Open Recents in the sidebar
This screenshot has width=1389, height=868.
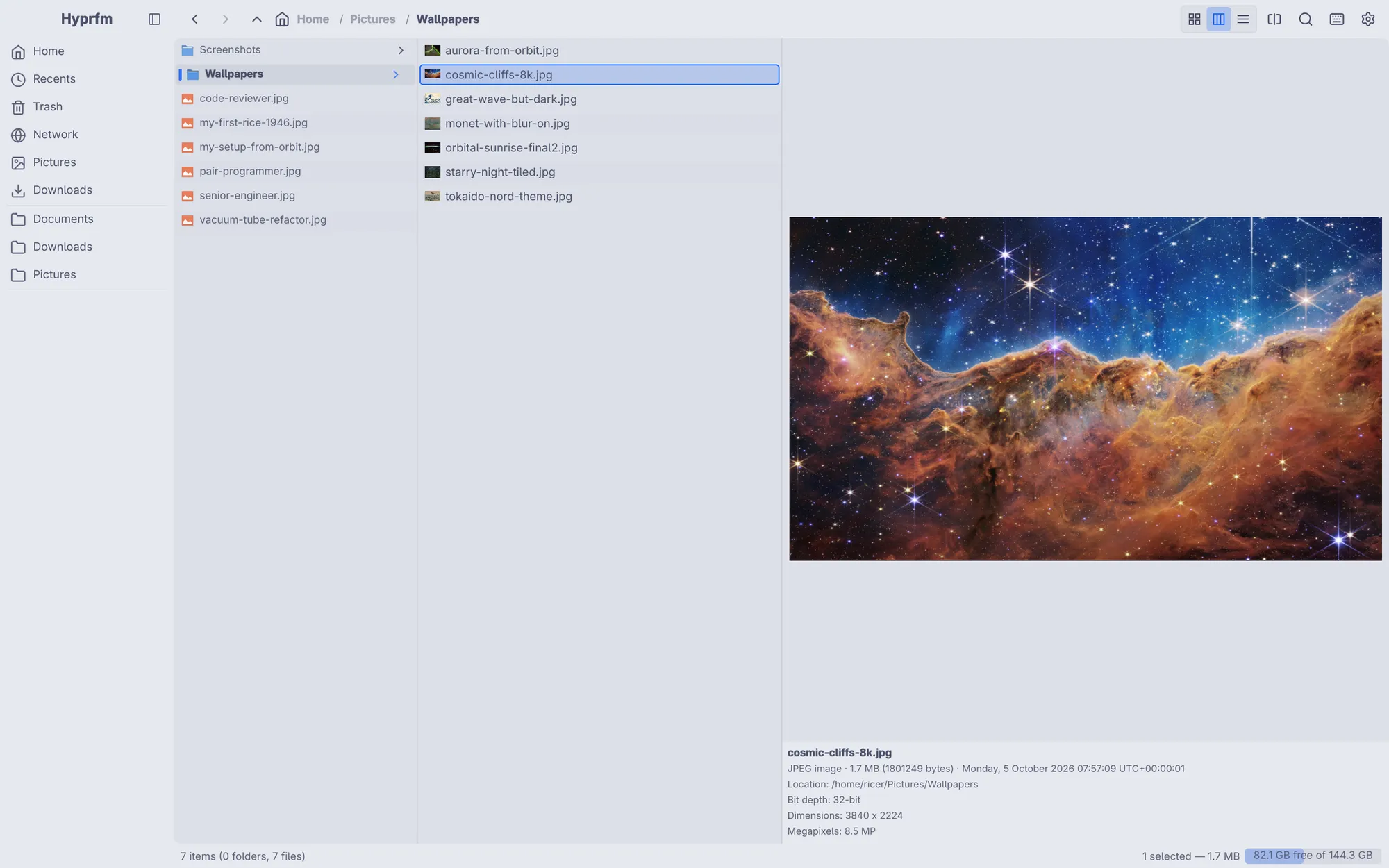(x=87, y=79)
